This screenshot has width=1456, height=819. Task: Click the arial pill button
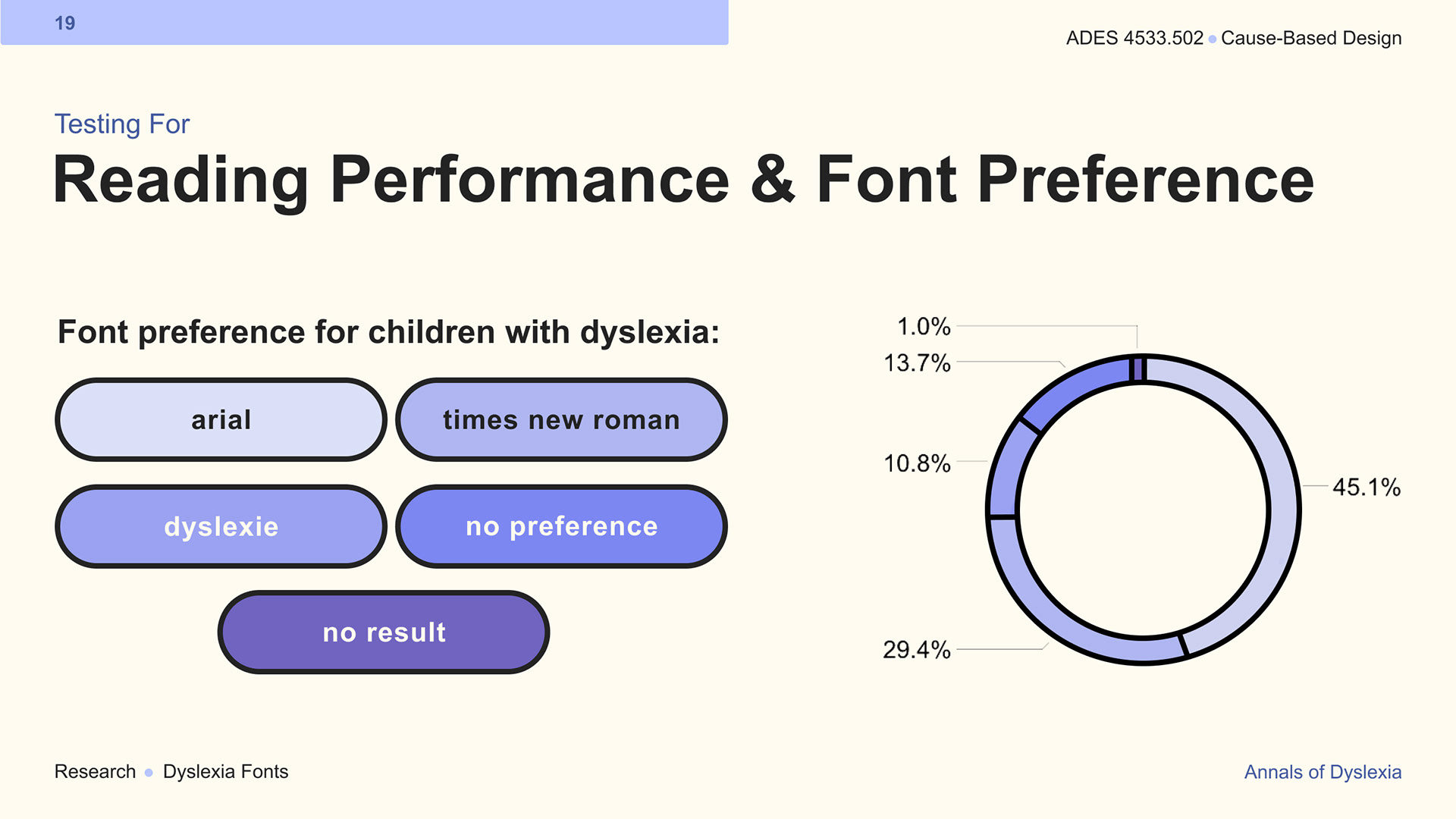[221, 419]
